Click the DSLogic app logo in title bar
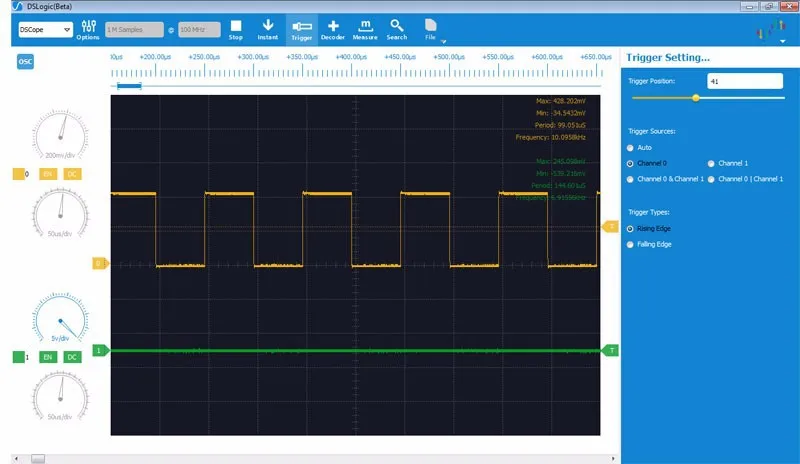The image size is (800, 464). 18,6
